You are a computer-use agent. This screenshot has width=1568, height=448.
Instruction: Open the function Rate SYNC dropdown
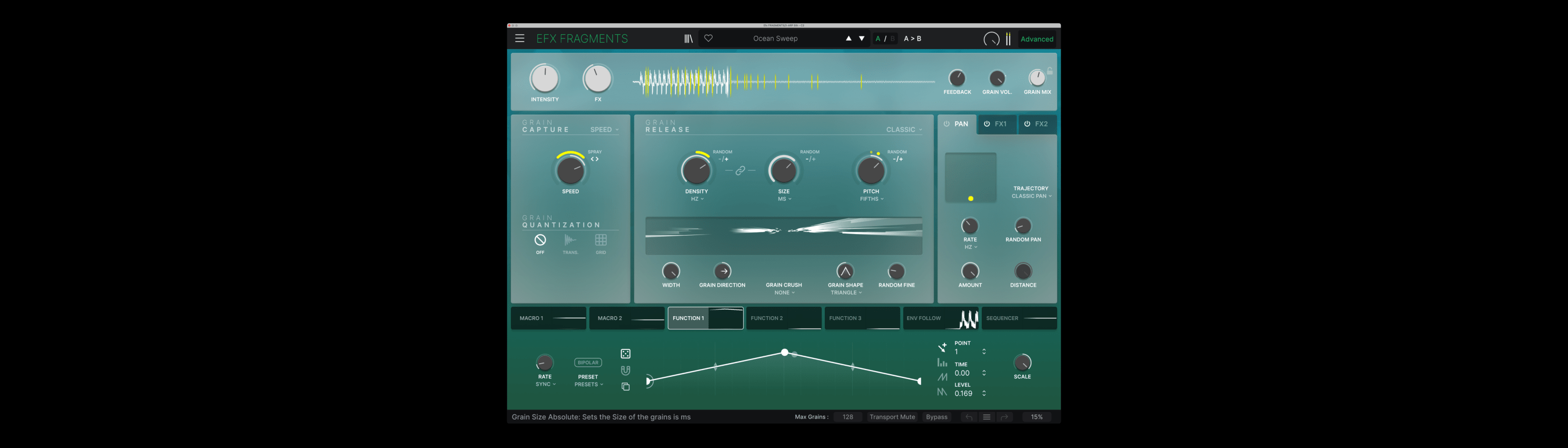[545, 385]
